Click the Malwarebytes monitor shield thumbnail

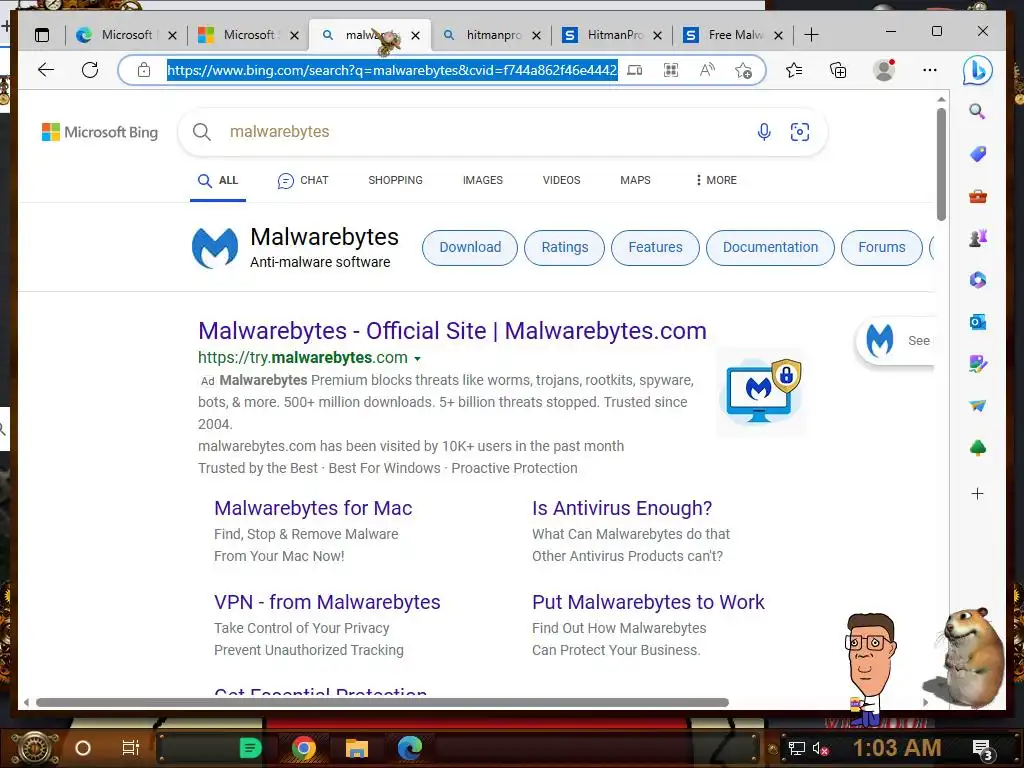click(x=761, y=392)
